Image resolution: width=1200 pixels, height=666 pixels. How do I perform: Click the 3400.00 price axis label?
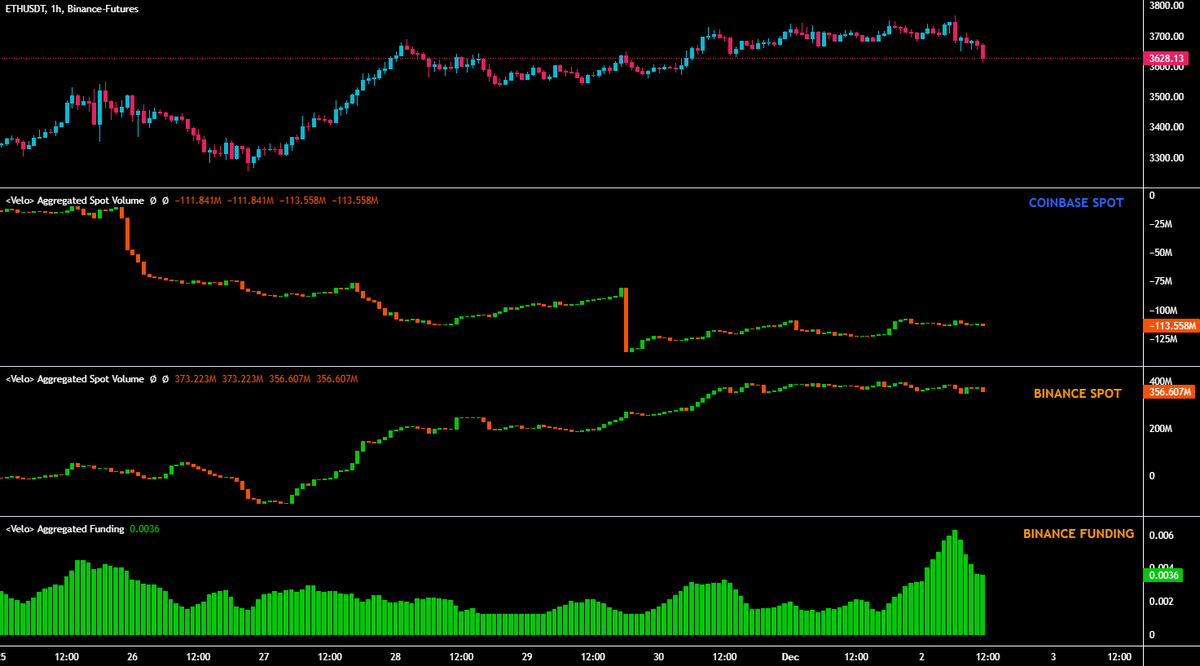pos(1168,128)
